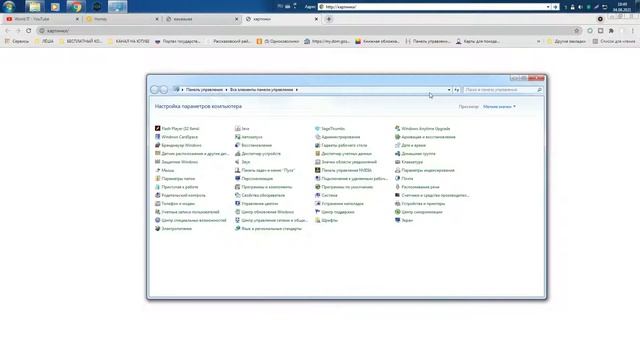Open Язык и региональные стандарты item
The height and width of the screenshot is (360, 640).
tap(269, 229)
